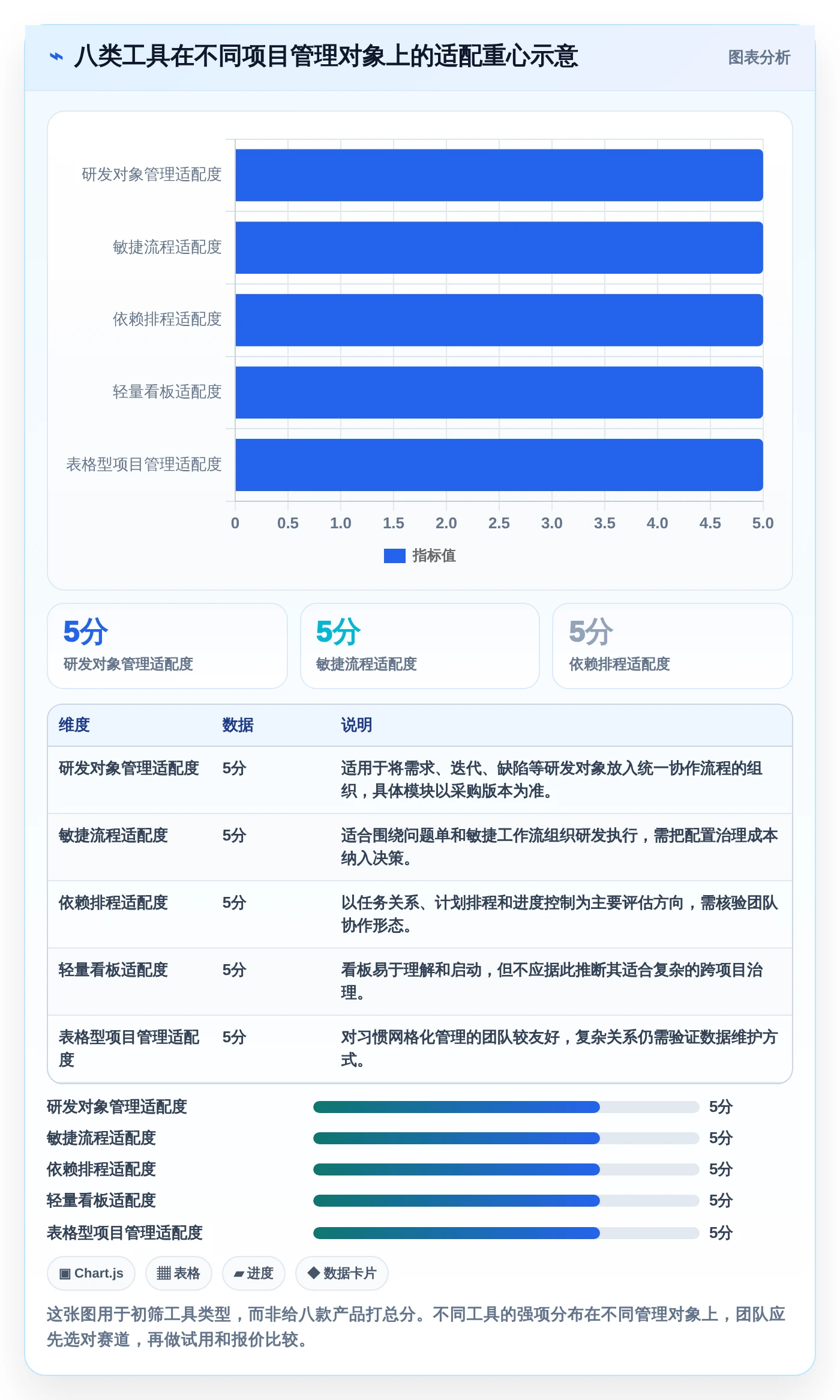Select the 表格型项目管理适配度 table row name
This screenshot has height=1400, width=840.
point(129,1049)
